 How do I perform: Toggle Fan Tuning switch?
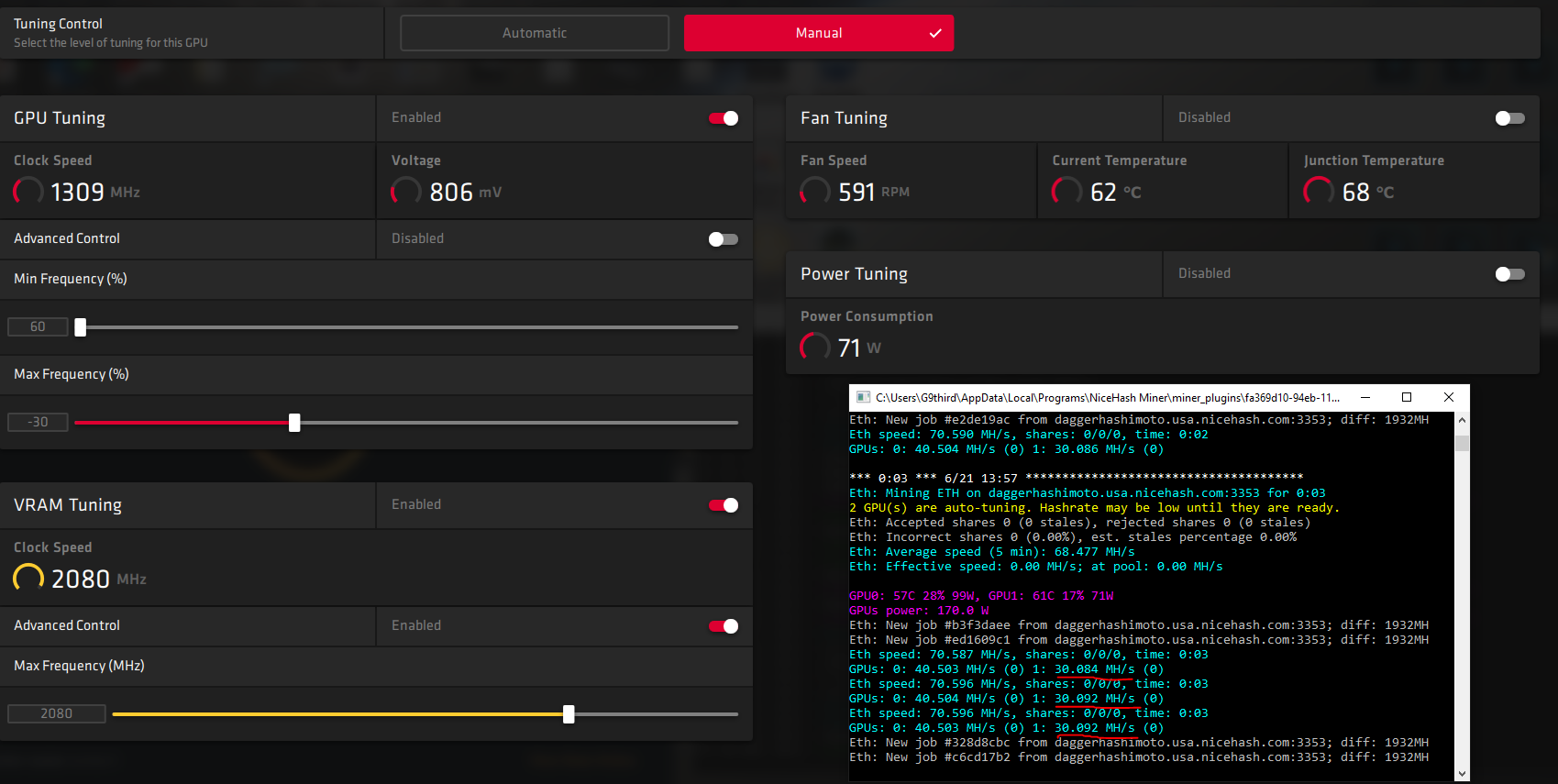(1510, 118)
